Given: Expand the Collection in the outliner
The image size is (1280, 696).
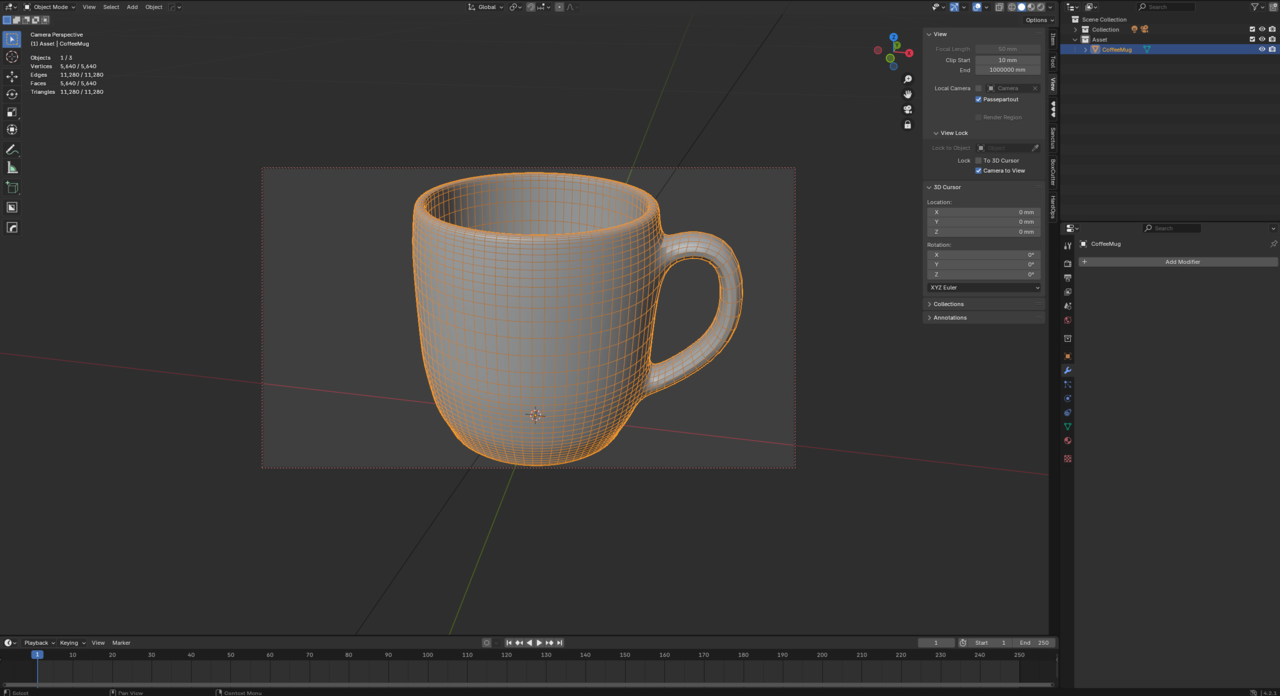Looking at the screenshot, I should pos(1076,29).
